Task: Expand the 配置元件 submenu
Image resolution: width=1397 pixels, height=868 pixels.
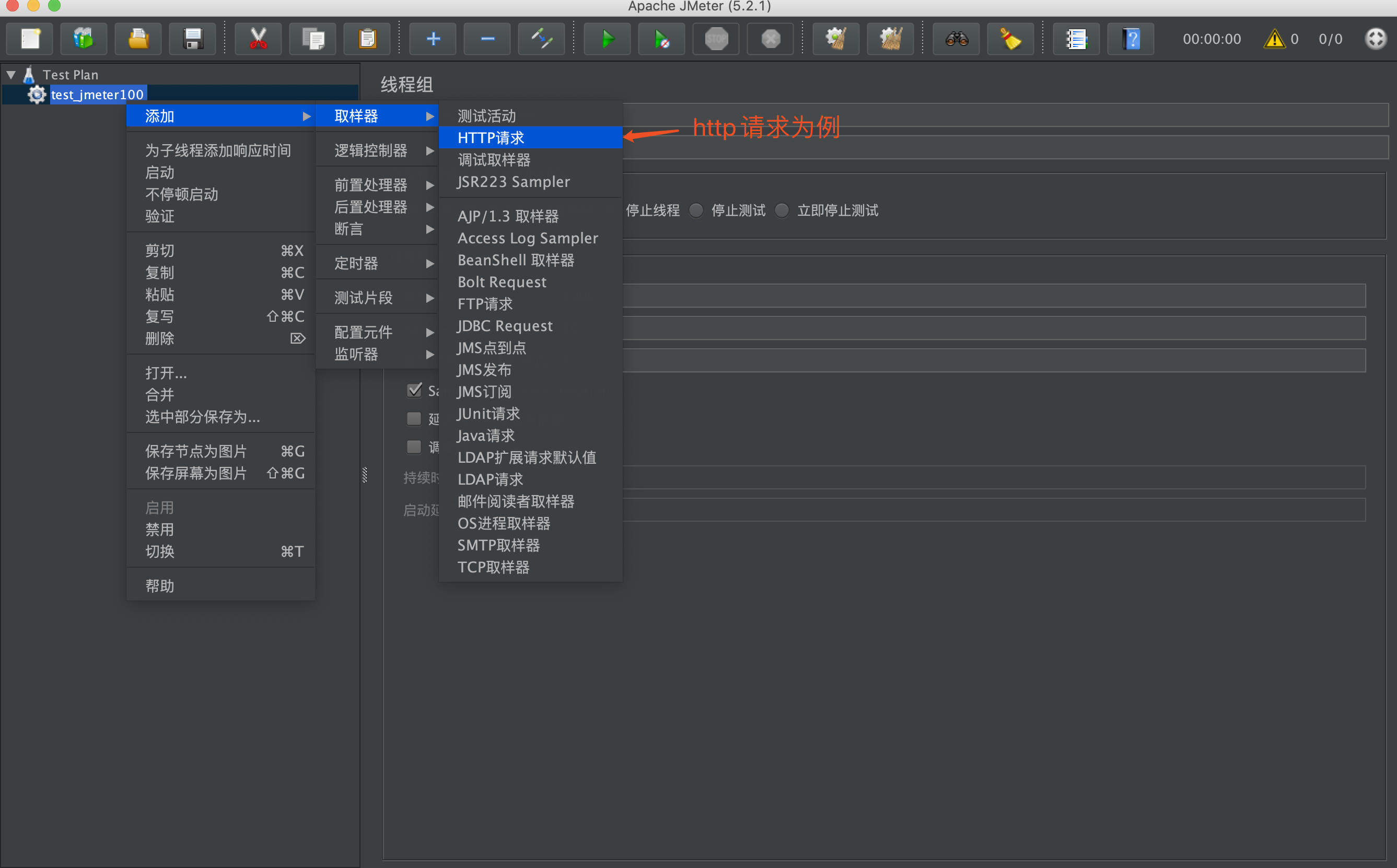Action: [x=377, y=332]
